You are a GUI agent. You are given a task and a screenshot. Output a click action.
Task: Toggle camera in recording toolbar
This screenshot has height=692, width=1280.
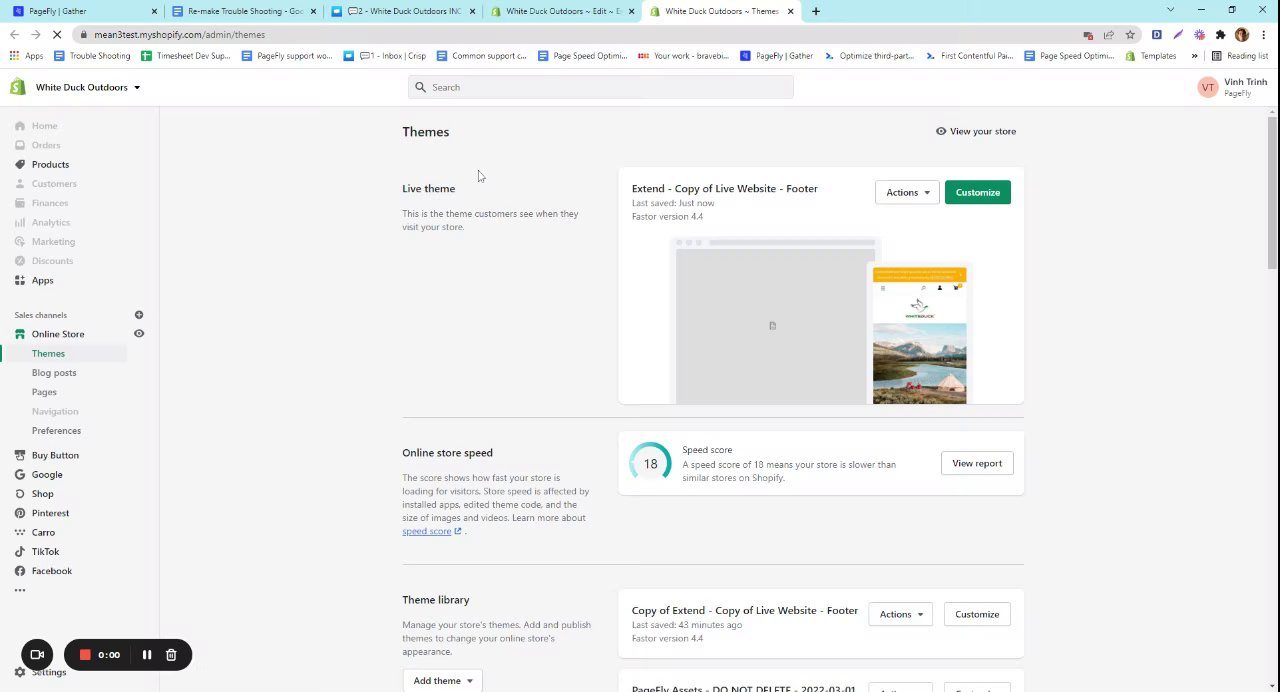(x=37, y=655)
